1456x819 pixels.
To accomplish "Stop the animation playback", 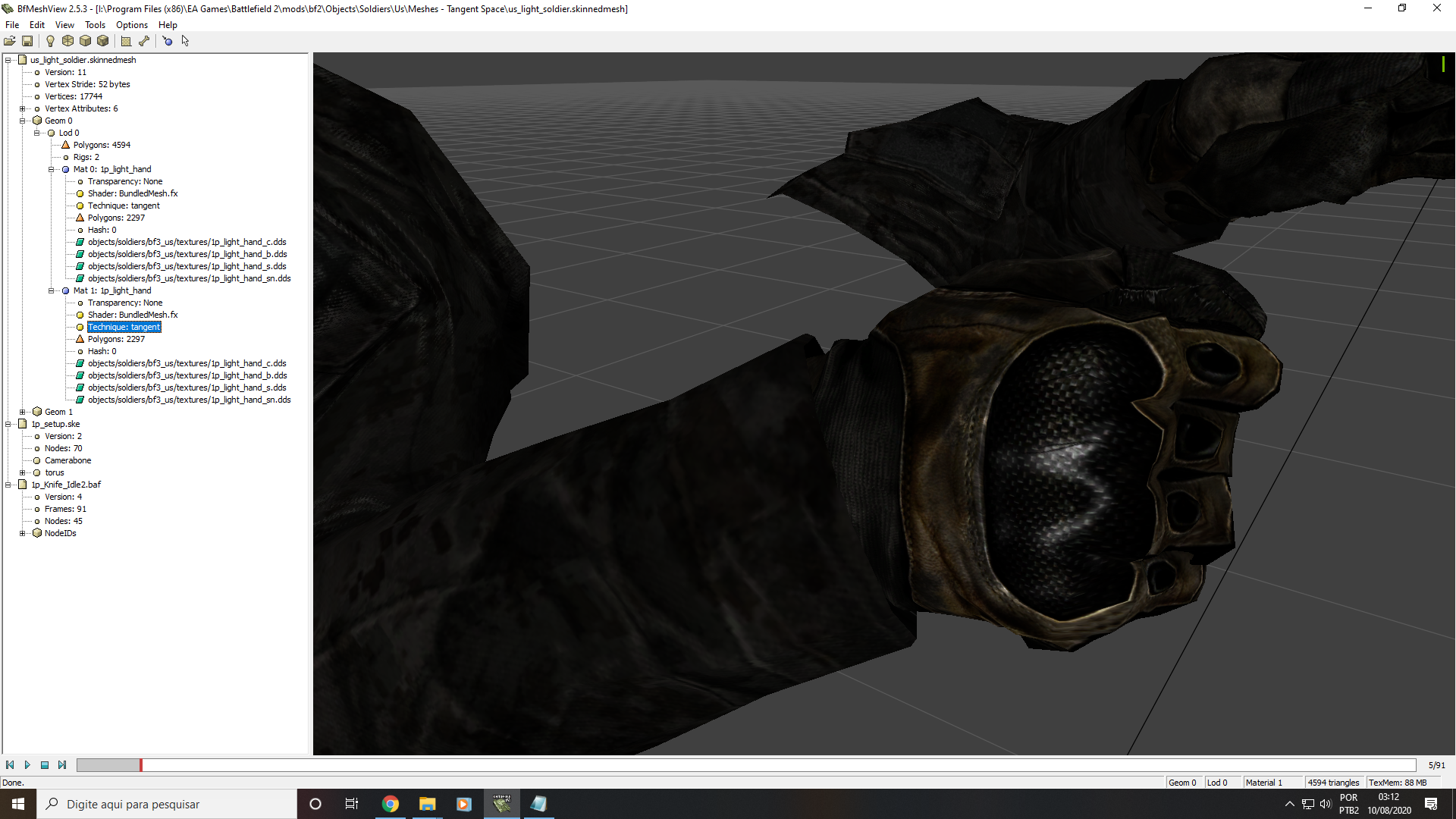I will coord(45,765).
